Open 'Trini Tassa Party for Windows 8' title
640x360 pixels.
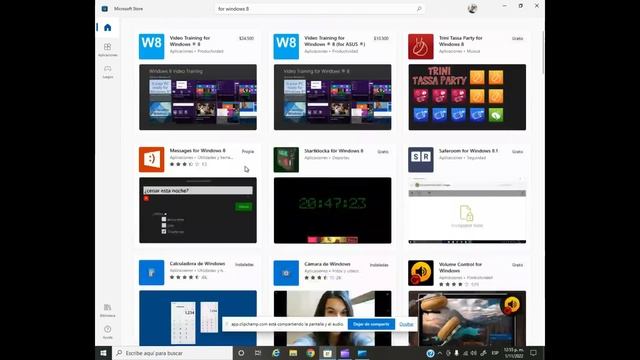coord(460,41)
